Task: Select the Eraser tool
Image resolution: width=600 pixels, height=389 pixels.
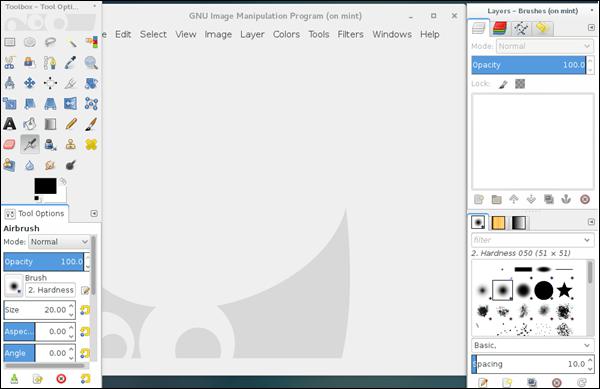Action: tap(10, 144)
